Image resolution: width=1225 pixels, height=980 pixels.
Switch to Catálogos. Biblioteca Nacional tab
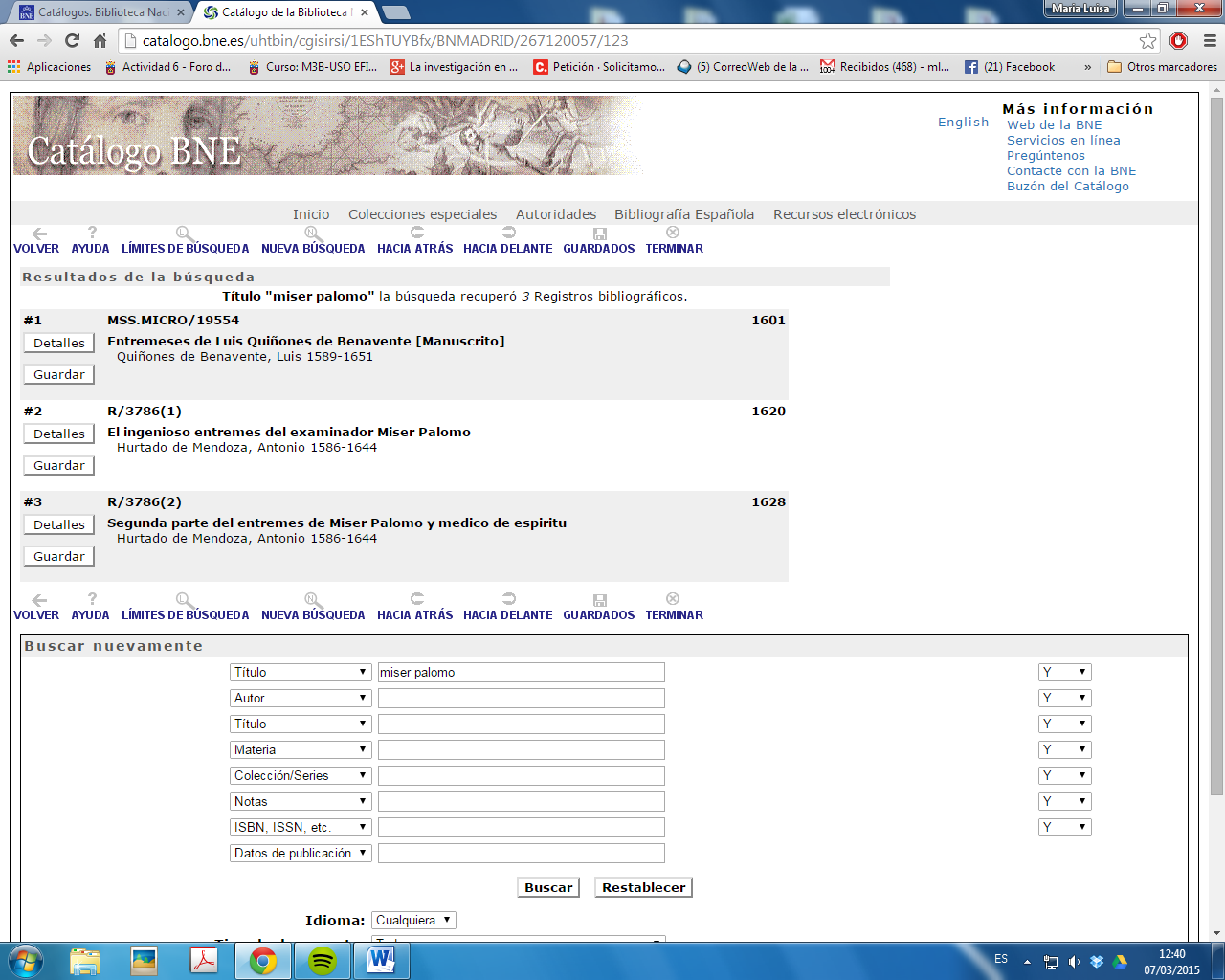[x=100, y=12]
